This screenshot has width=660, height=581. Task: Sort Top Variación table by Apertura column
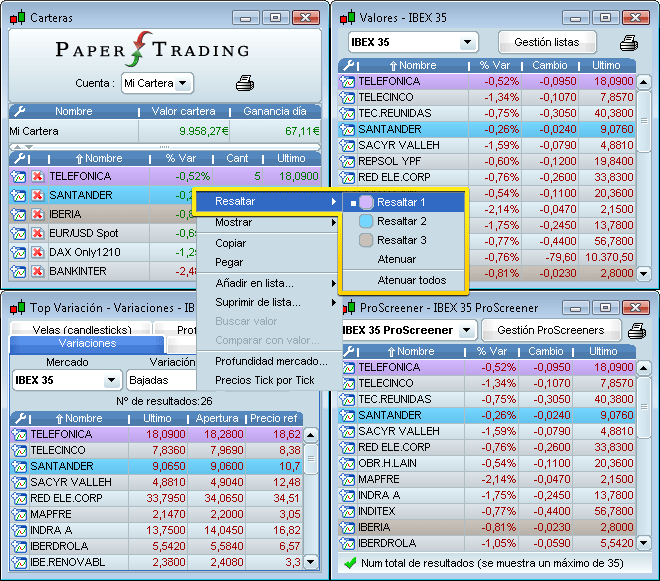(217, 418)
